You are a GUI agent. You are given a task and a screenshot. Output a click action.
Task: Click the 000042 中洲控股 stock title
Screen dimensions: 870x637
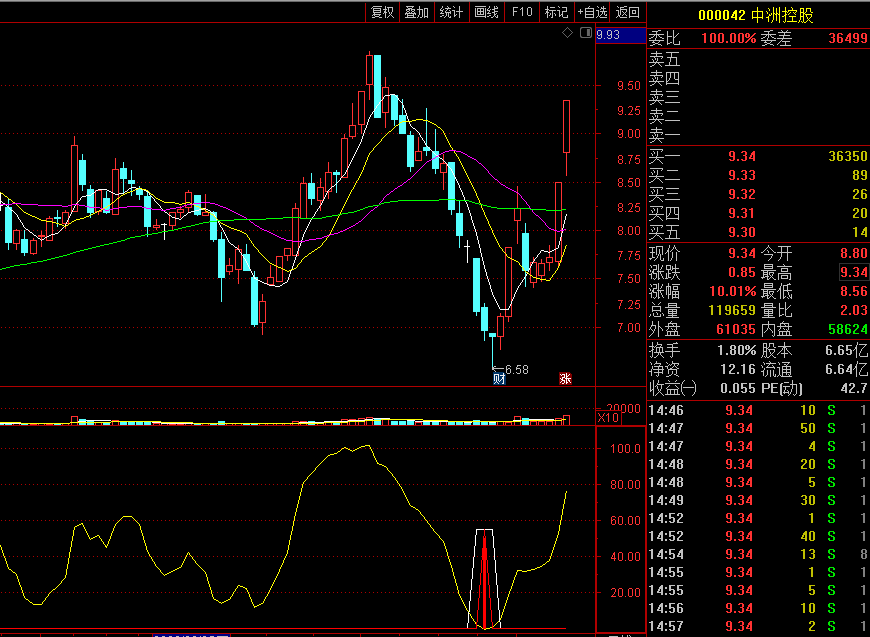[x=756, y=15]
